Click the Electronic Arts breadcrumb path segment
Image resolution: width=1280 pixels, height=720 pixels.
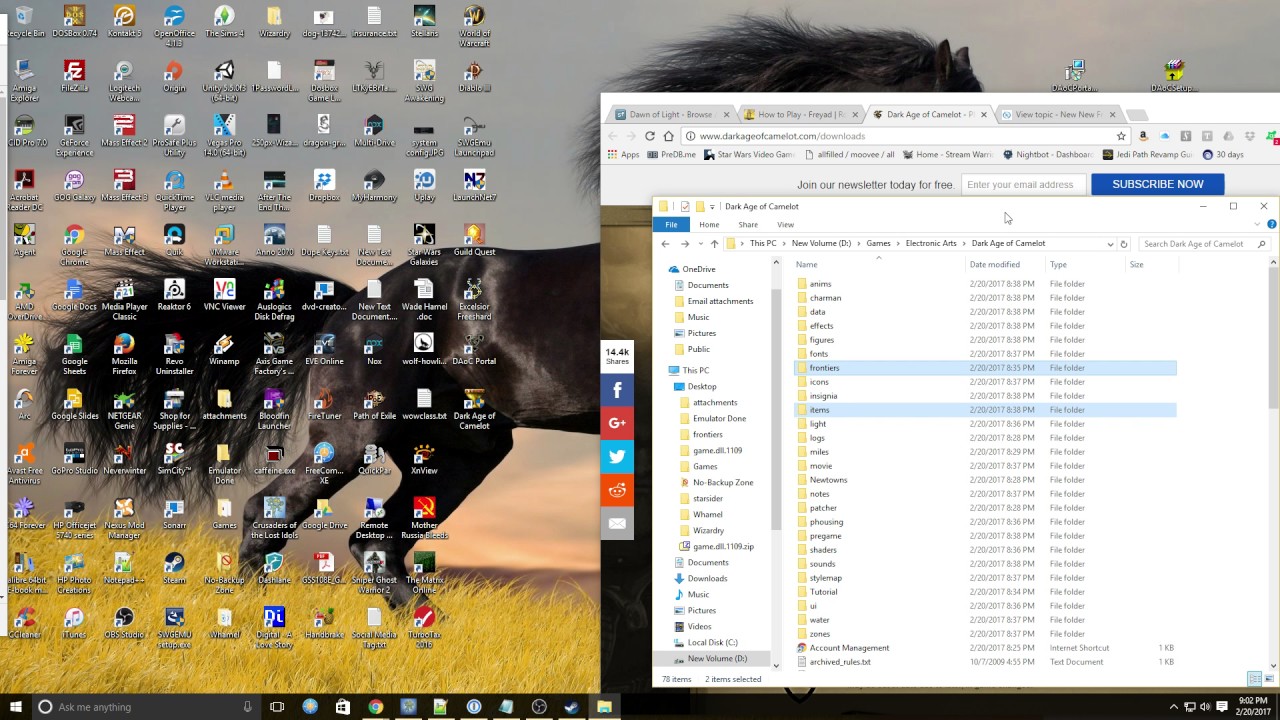coord(931,243)
